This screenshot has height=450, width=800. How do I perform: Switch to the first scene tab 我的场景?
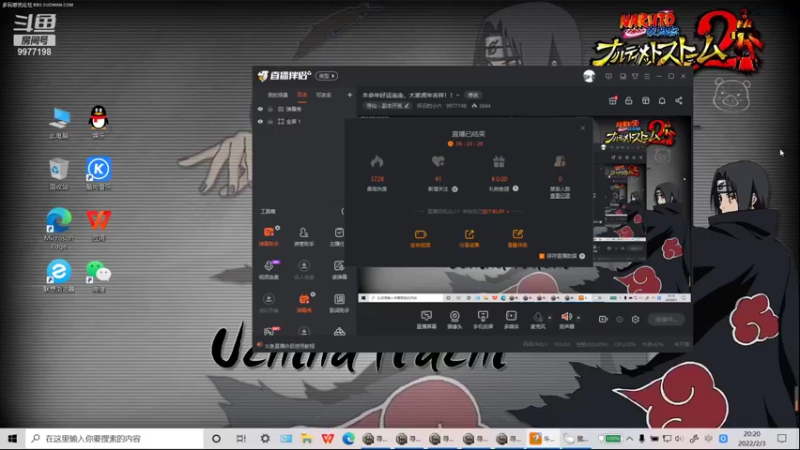(278, 95)
